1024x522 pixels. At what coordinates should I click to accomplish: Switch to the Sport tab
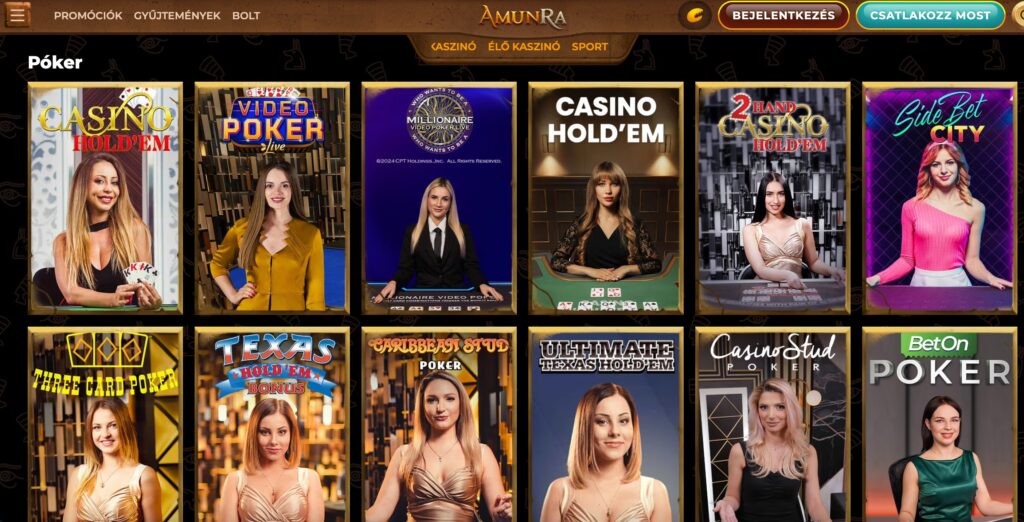[x=590, y=46]
